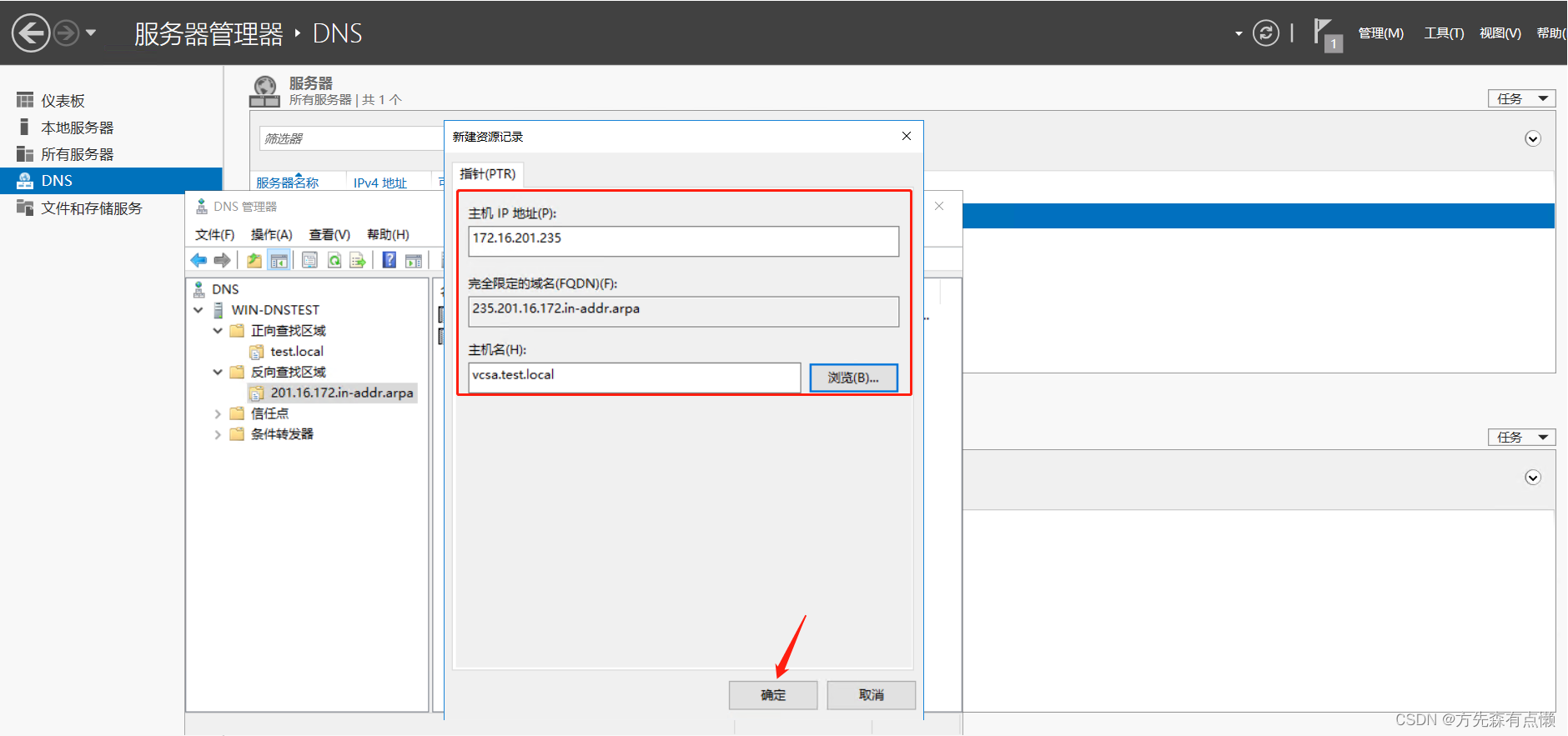This screenshot has height=736, width=1568.
Task: Select the 指针(PTR) tab
Action: (488, 174)
